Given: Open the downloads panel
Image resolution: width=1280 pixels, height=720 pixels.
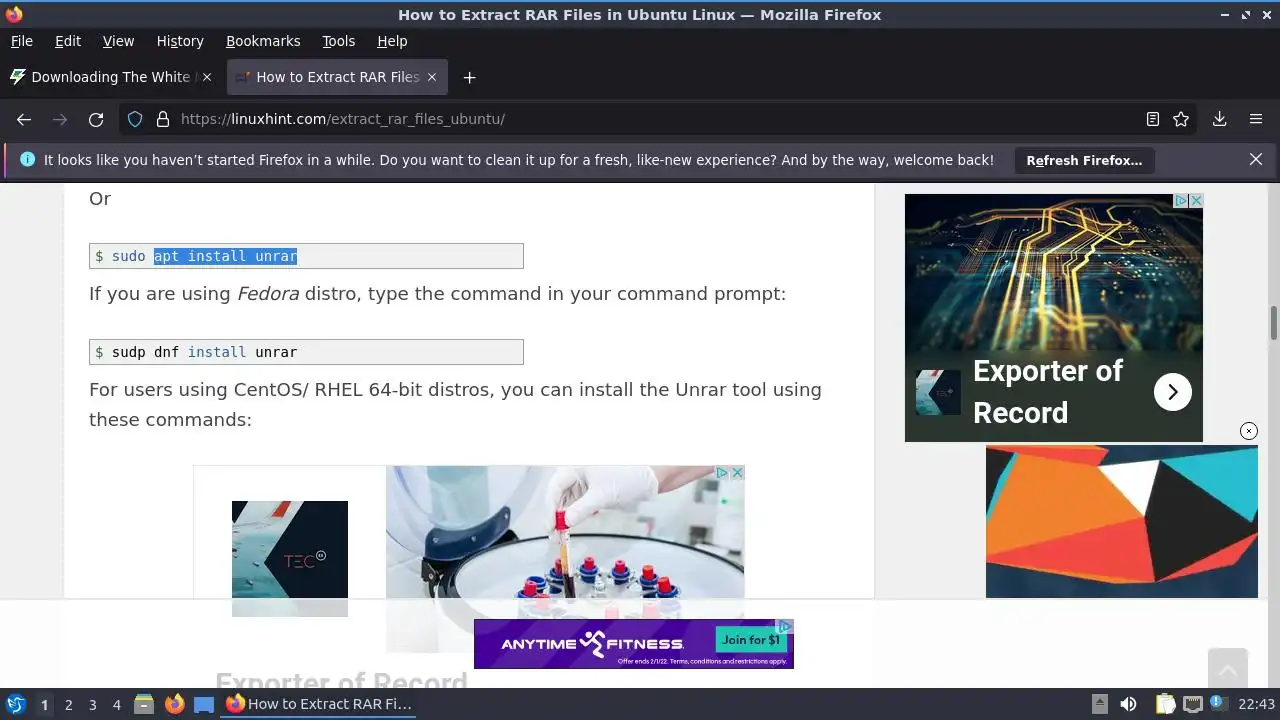Looking at the screenshot, I should [1219, 119].
